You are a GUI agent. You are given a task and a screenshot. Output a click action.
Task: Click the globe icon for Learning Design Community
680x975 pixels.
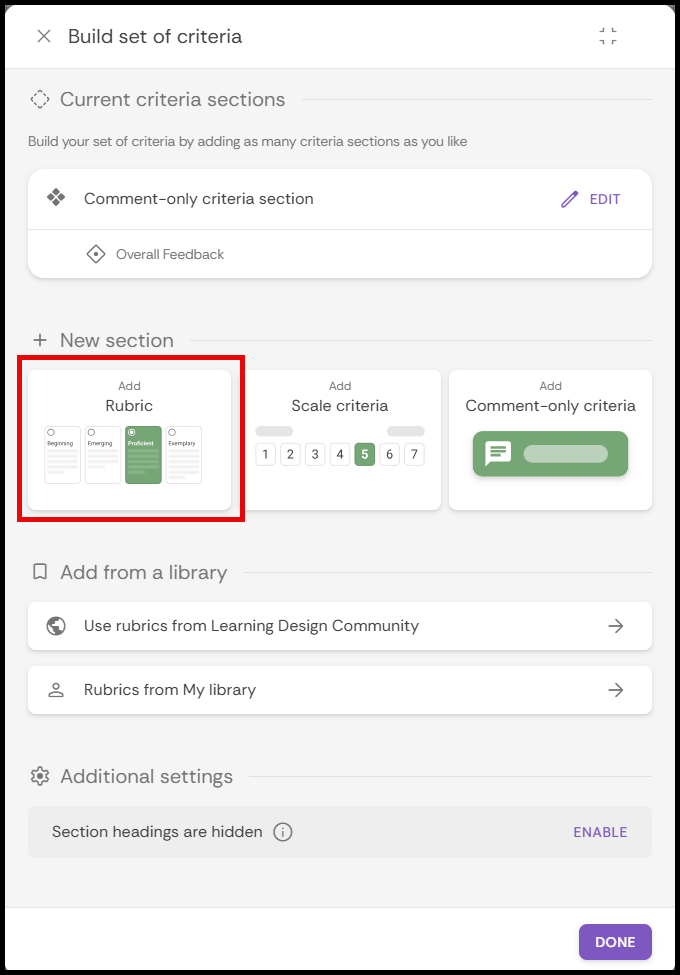tap(56, 626)
